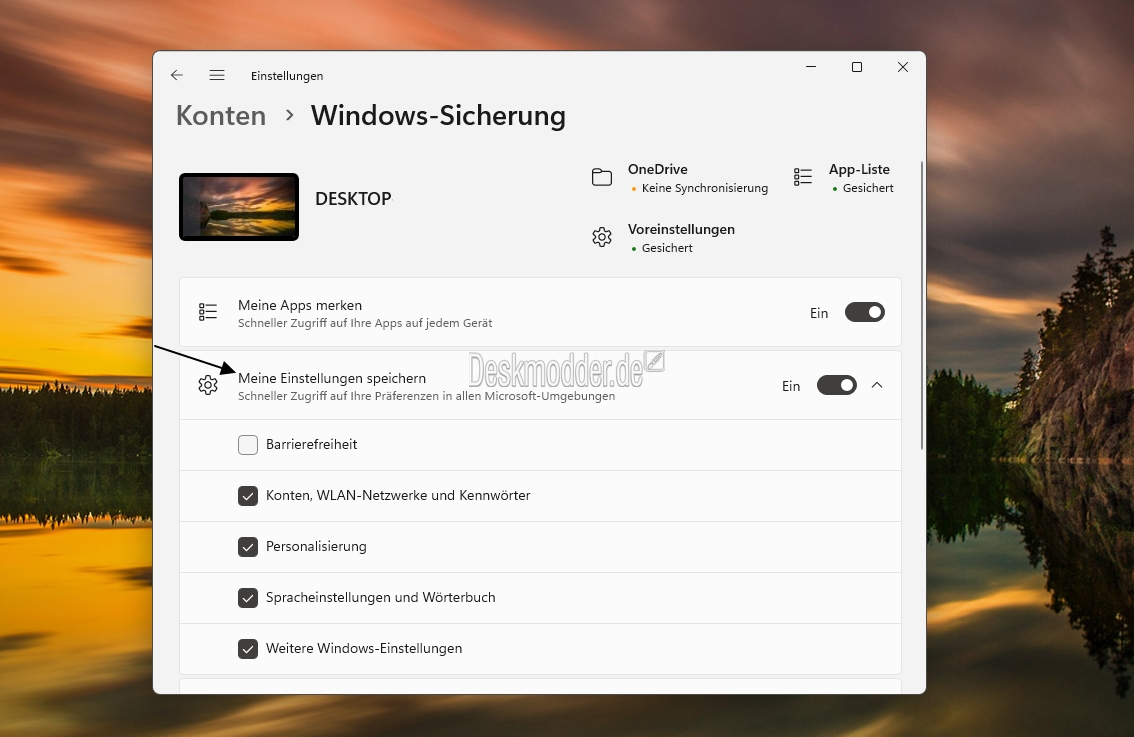Turn off the Meine Apps merken toggle
Screen dimensions: 1134x737
865,312
